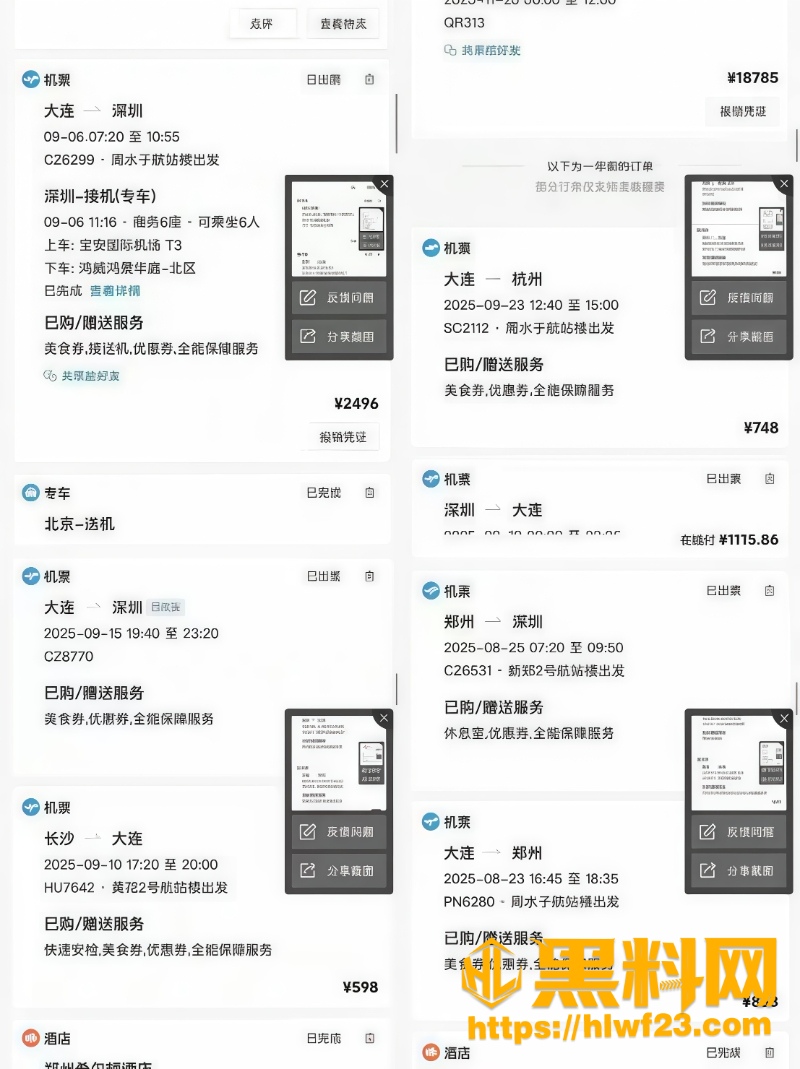Click the 已出票 status on 郑州 深圳 order
This screenshot has width=800, height=1069.
point(723,590)
